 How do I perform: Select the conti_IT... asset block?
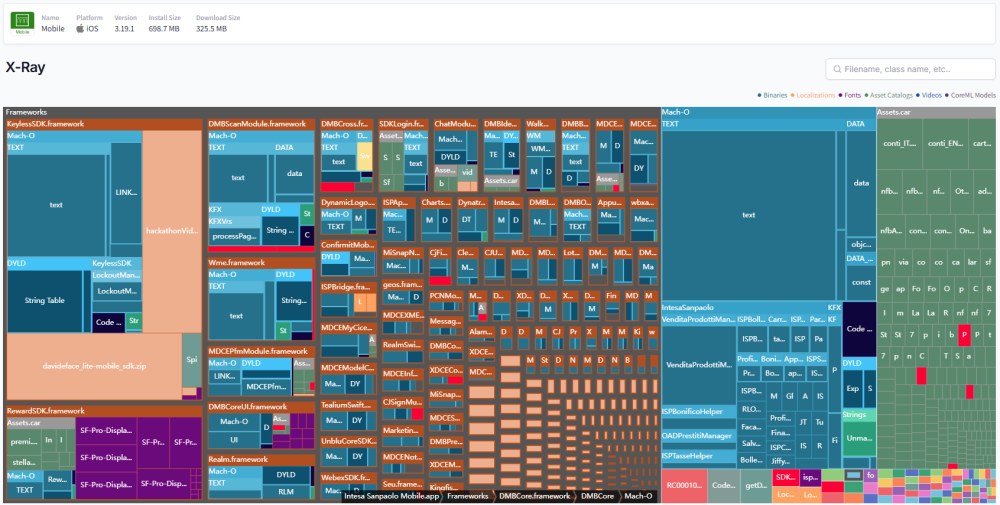coord(900,143)
